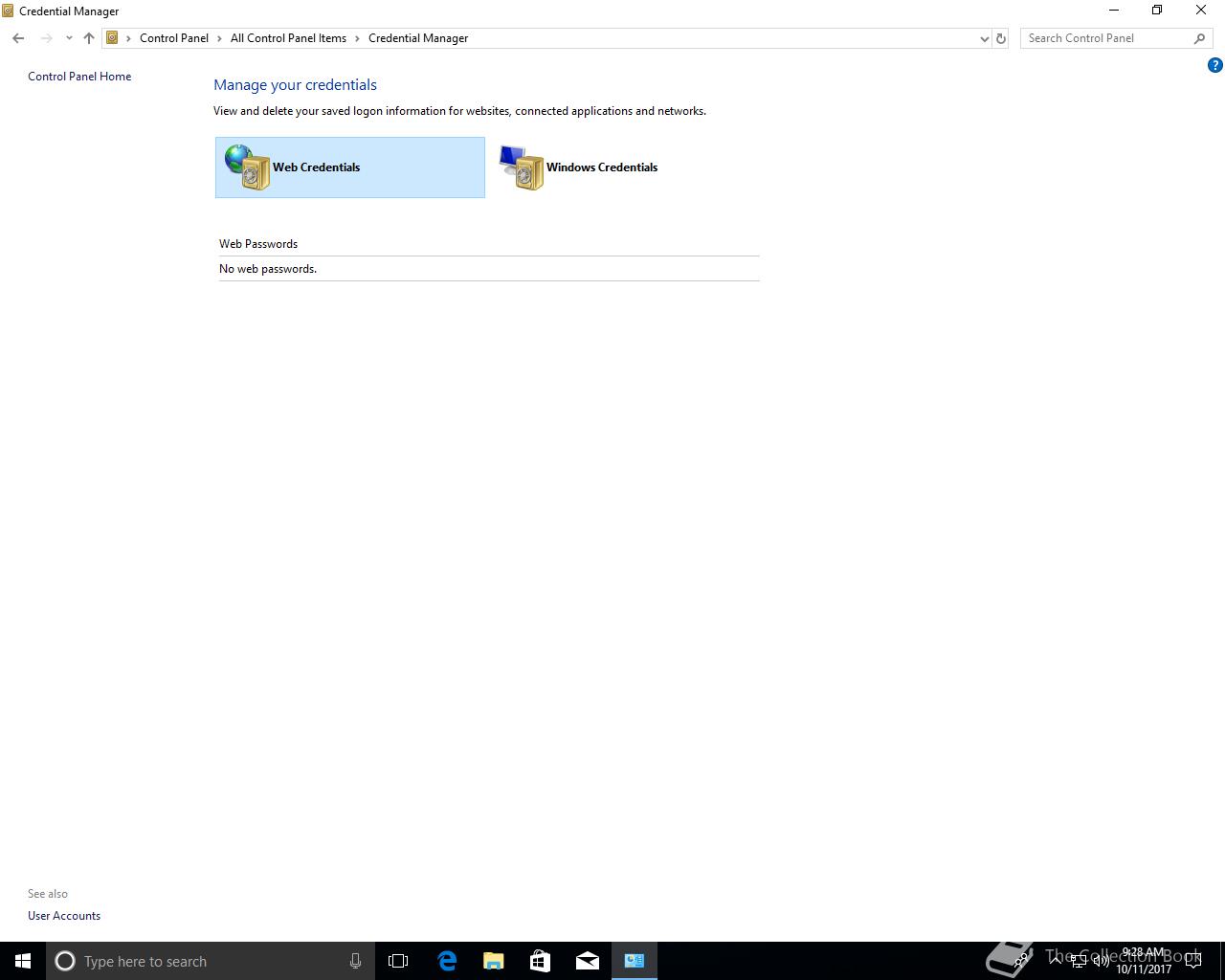Open the Windows Start menu
1225x980 pixels.
click(23, 961)
